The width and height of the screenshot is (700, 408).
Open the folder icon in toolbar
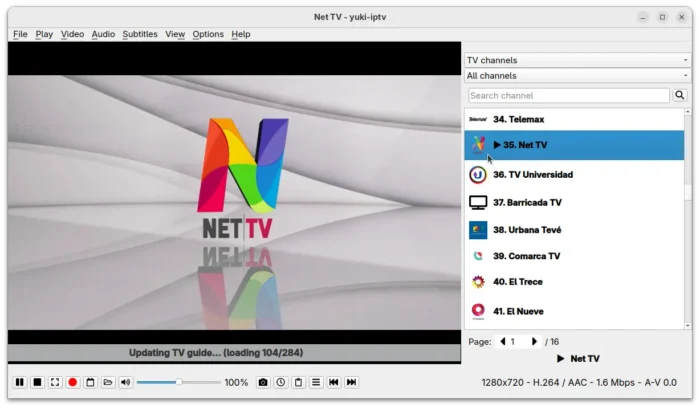[x=108, y=382]
